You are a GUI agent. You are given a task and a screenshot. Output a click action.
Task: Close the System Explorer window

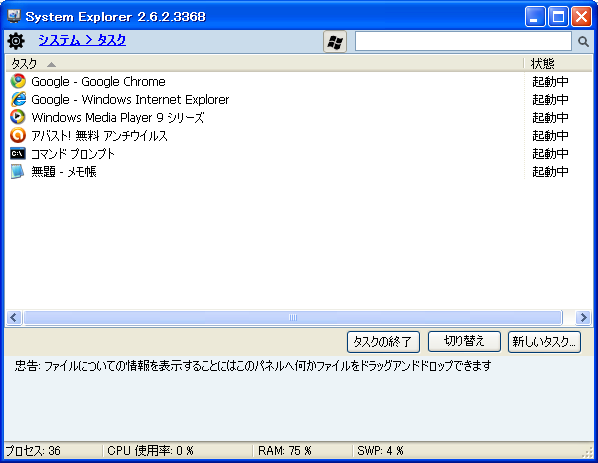(581, 16)
